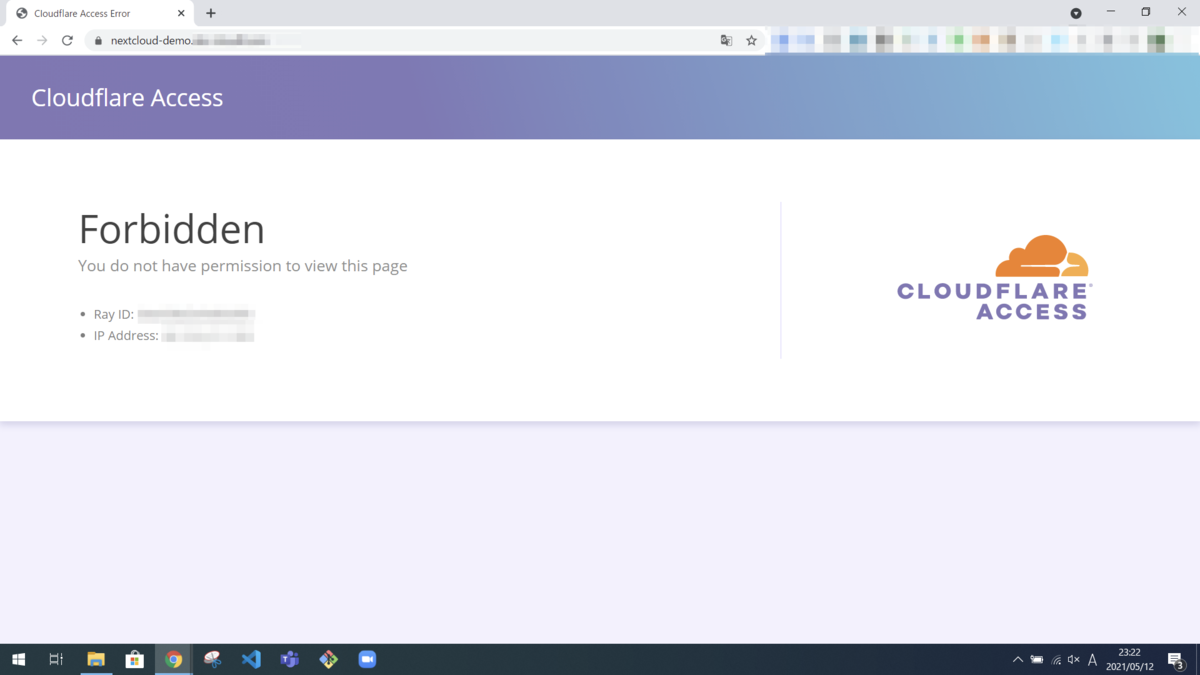The width and height of the screenshot is (1200, 675).
Task: Open Snipping Tool from the taskbar
Action: [x=212, y=659]
